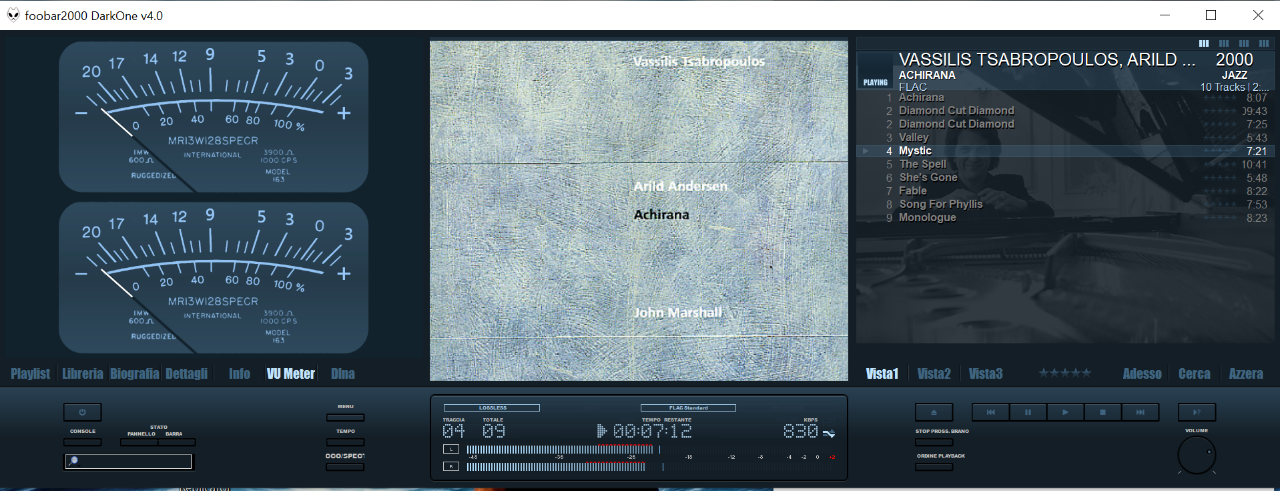
Task: Select the Diamond Cut Diamond track lasting 7:25
Action: pos(1064,124)
